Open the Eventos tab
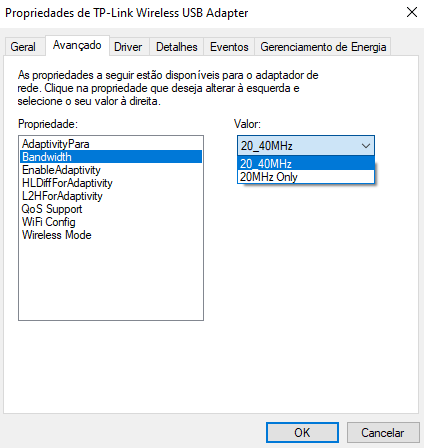Screen dimensions: 424x448 [229, 47]
